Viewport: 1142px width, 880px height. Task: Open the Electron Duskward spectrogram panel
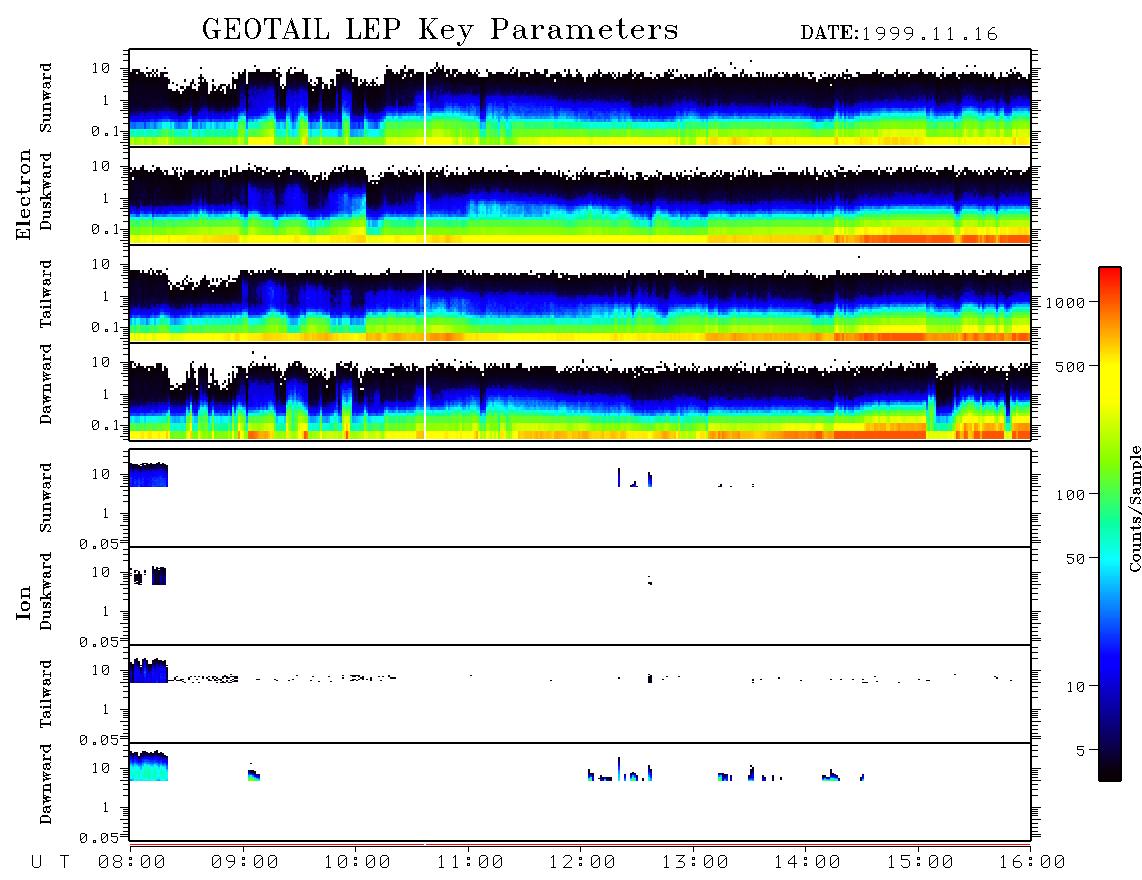(x=580, y=195)
